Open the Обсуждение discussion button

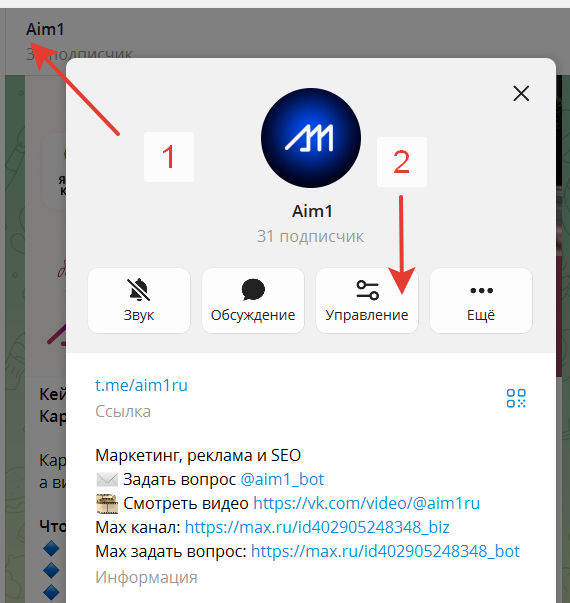coord(253,300)
